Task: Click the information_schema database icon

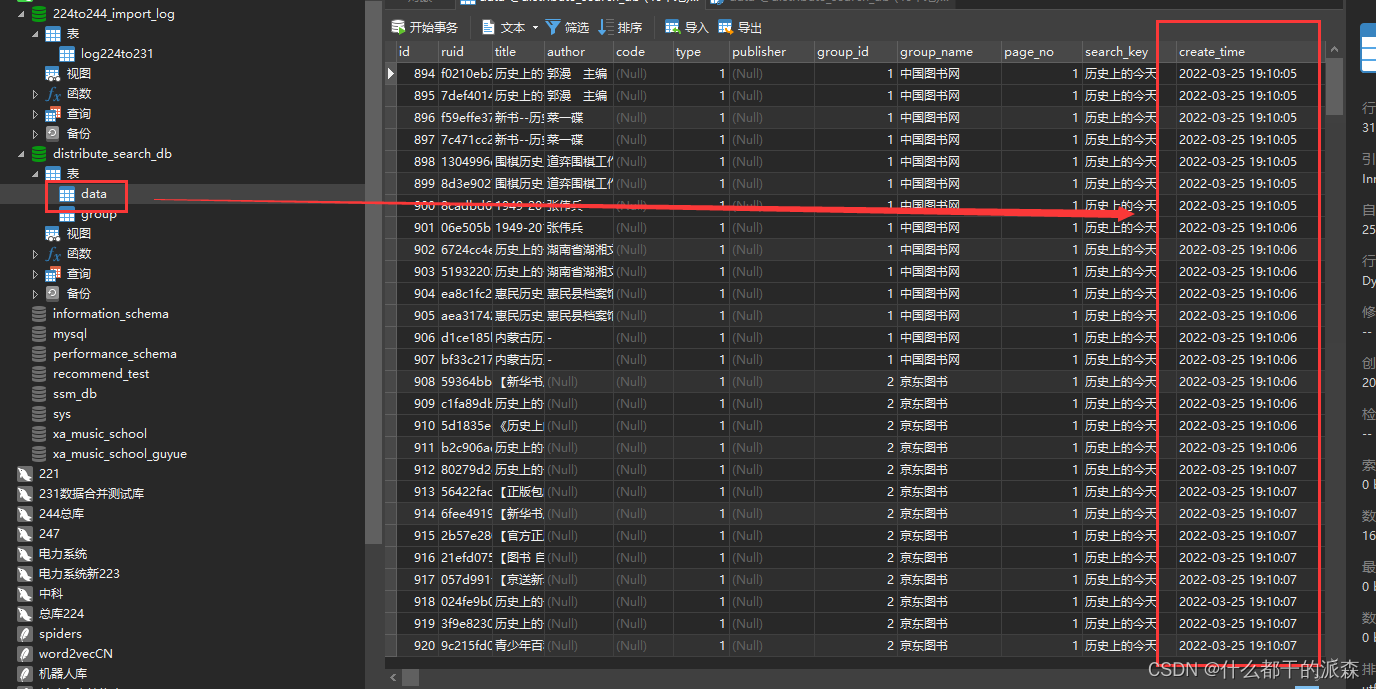Action: [39, 314]
